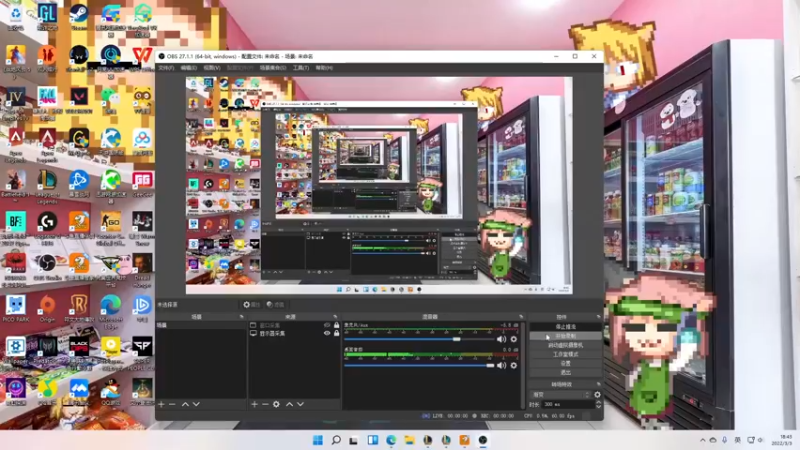Mute the Mic/Aux speaker icon
Viewport: 800px width, 450px height.
click(502, 339)
